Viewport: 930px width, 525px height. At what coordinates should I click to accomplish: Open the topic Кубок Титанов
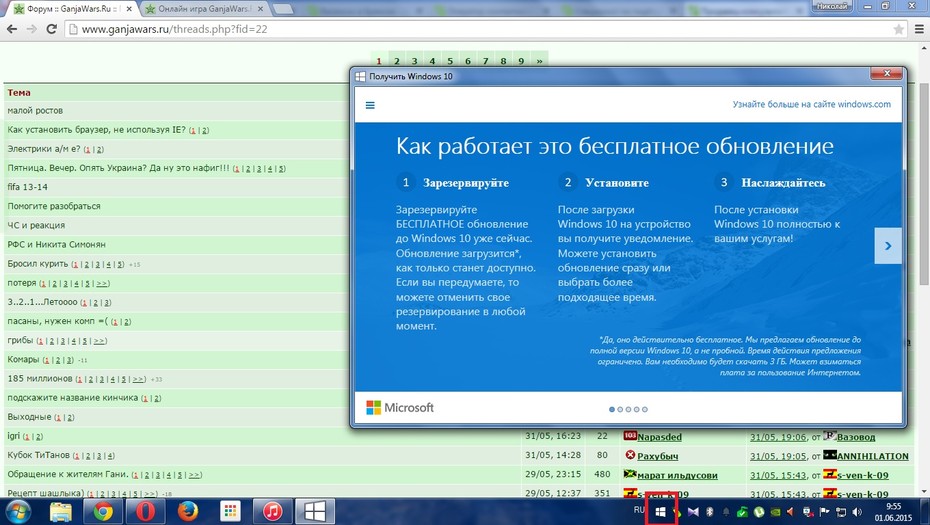pos(39,455)
